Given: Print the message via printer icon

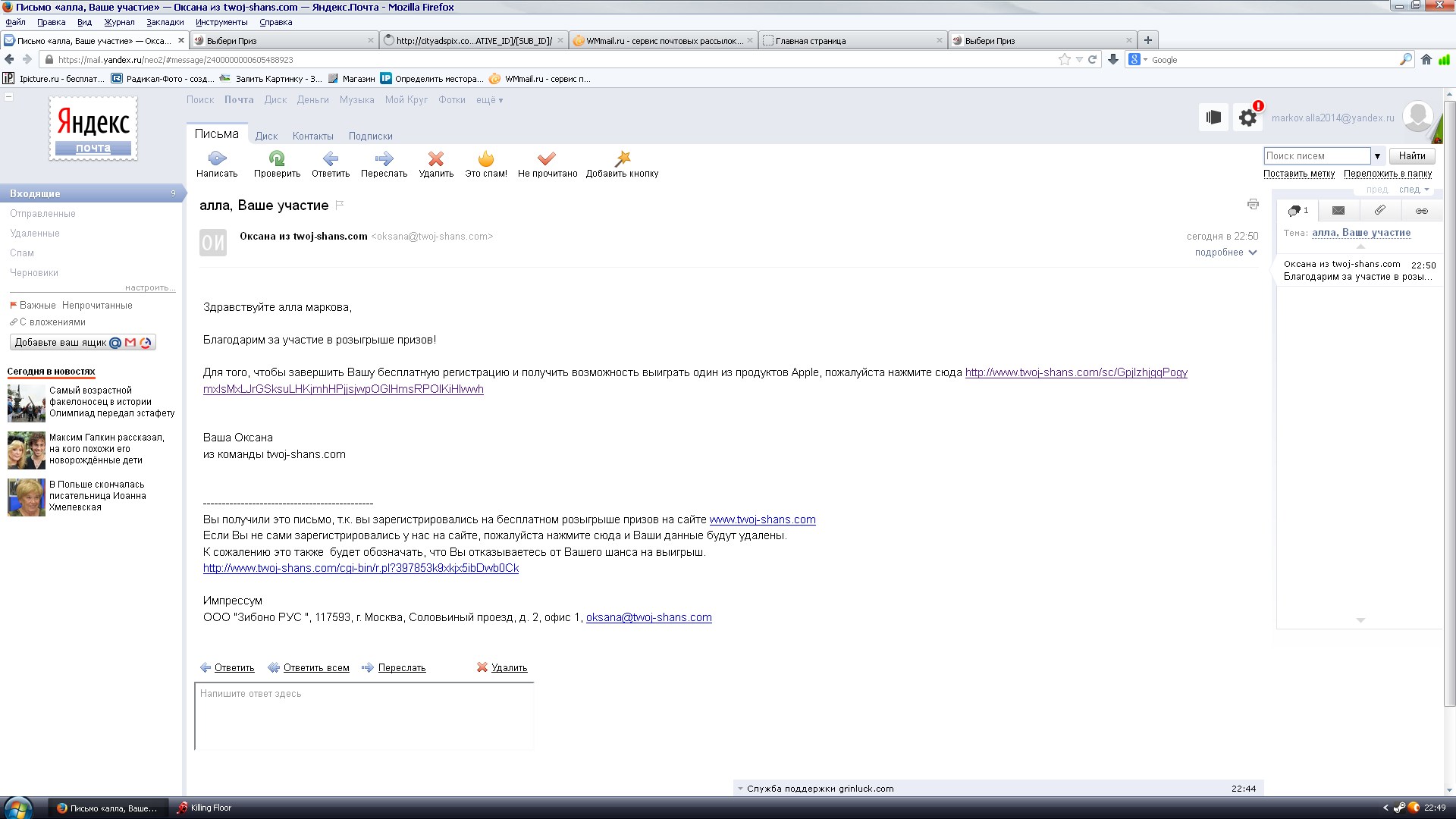Looking at the screenshot, I should [x=1253, y=204].
